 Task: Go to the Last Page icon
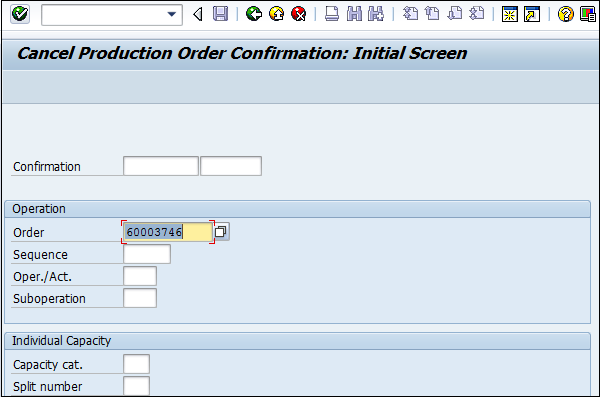[x=477, y=14]
